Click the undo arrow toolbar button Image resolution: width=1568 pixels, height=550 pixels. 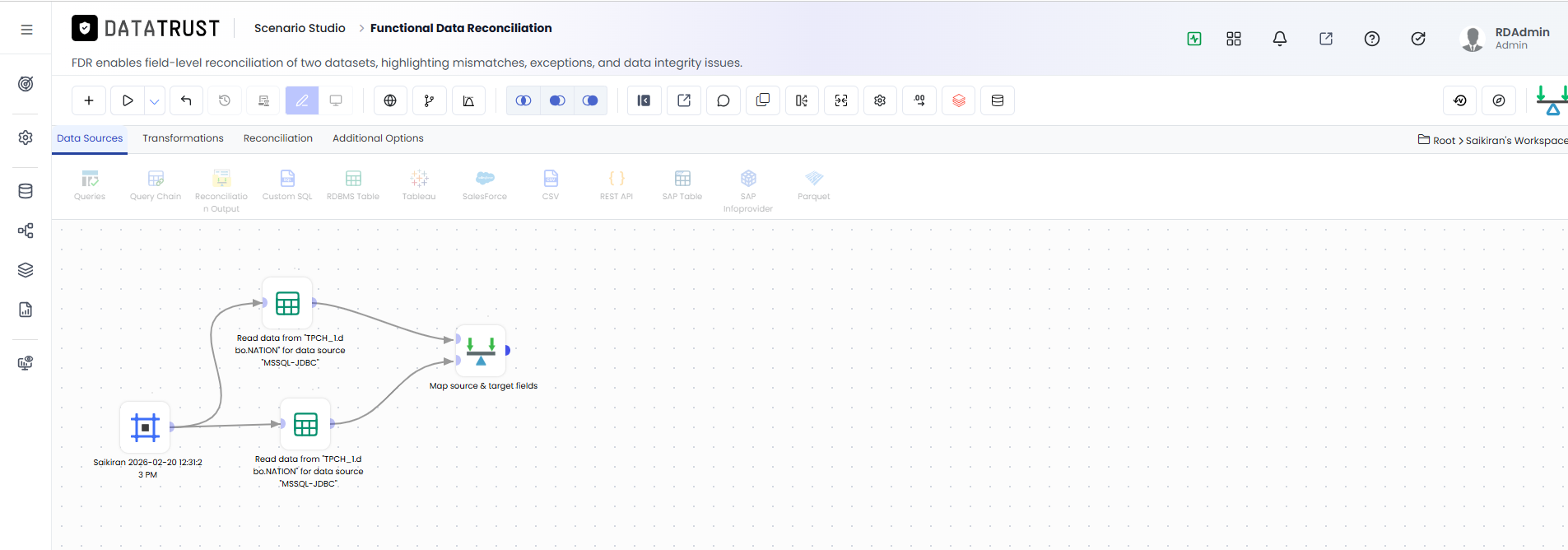(x=186, y=100)
